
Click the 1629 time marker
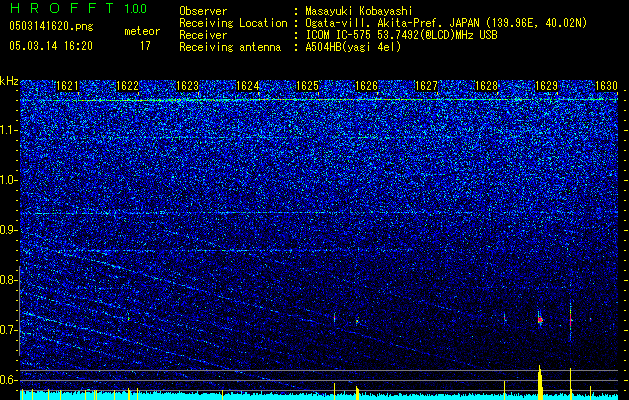(x=546, y=86)
